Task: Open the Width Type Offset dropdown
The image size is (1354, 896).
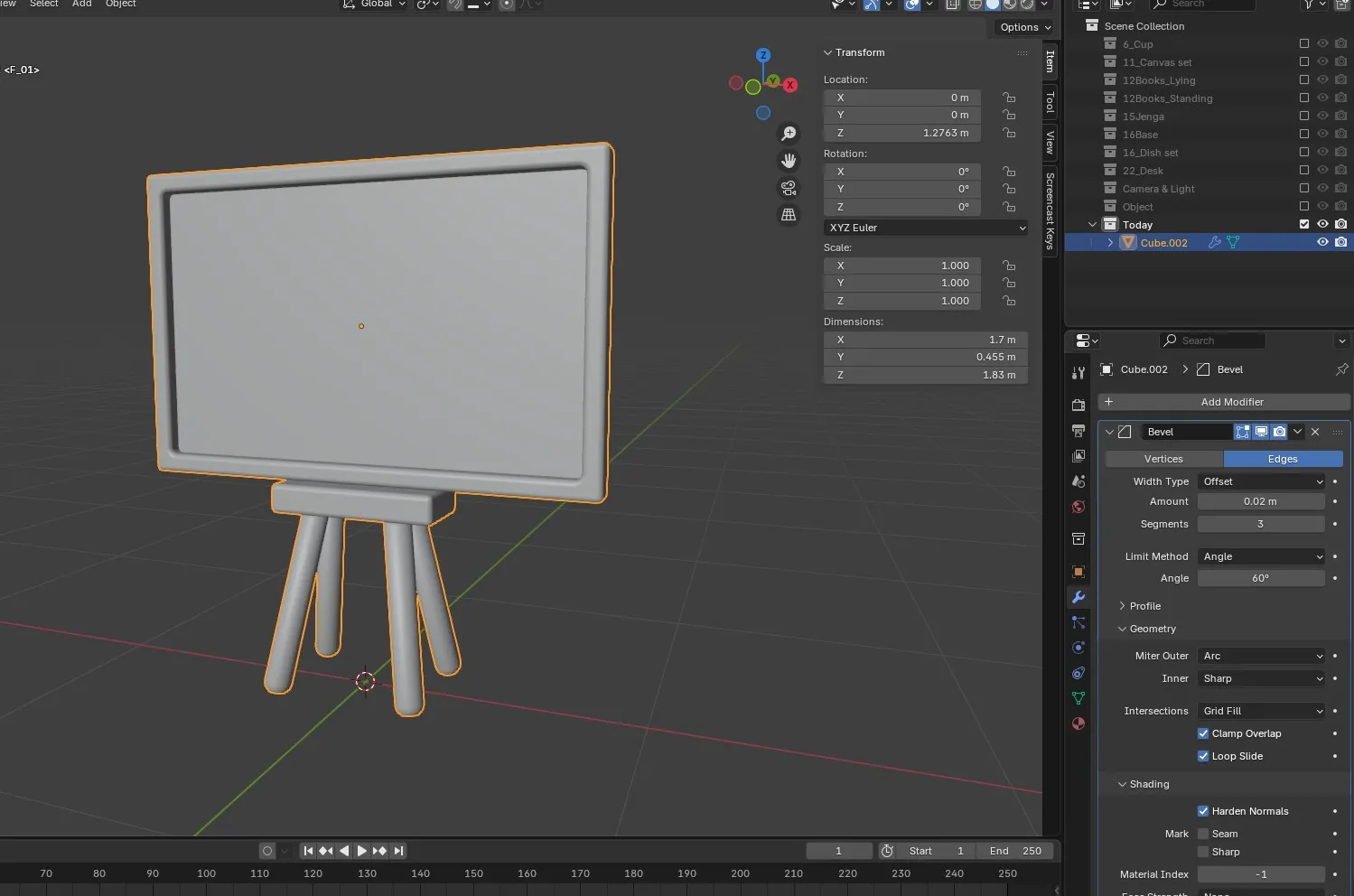Action: (x=1261, y=481)
